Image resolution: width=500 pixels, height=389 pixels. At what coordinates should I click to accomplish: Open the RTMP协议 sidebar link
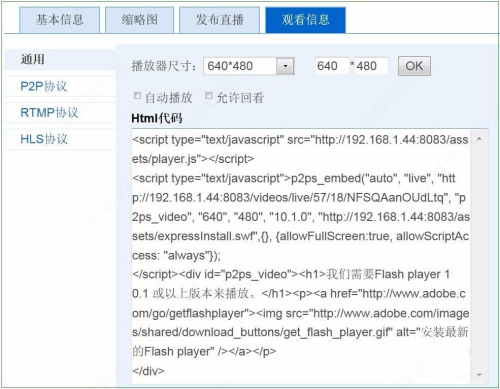click(x=60, y=113)
